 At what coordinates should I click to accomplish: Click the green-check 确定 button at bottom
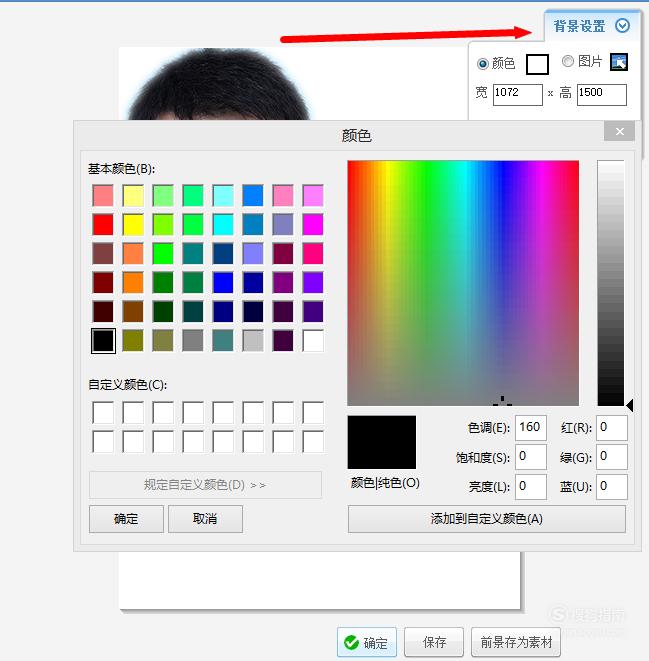(367, 642)
